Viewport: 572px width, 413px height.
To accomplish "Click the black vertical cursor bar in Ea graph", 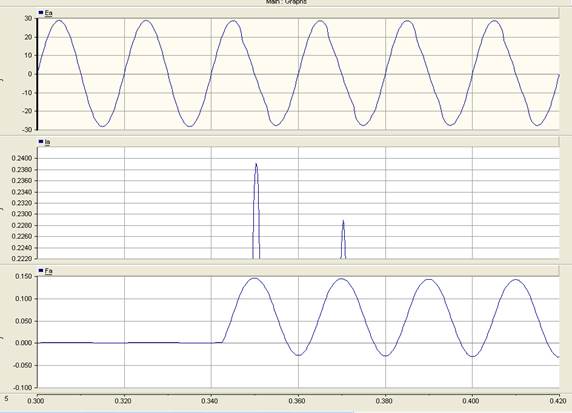I will [37, 74].
